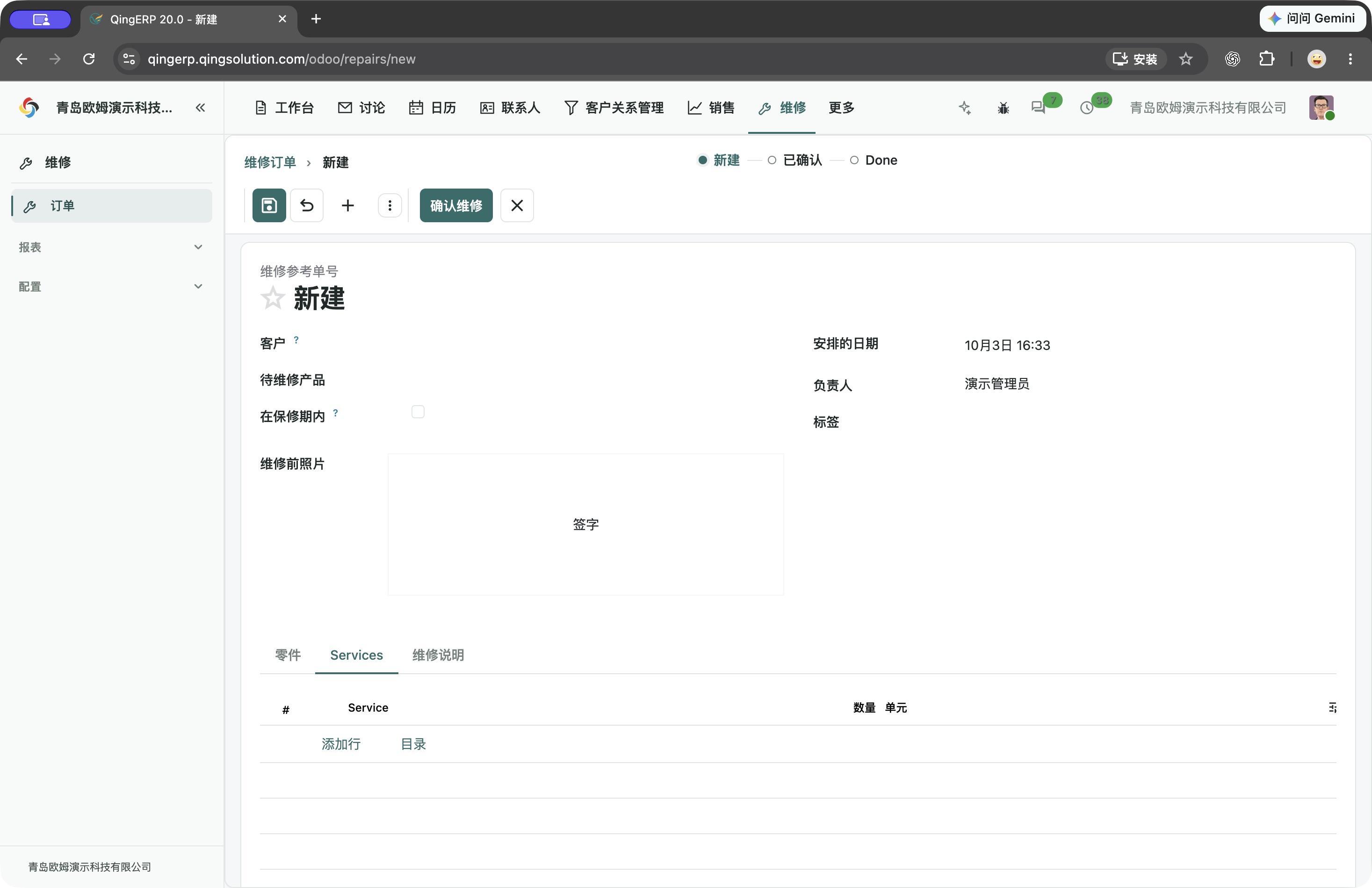Open the AI sparkle icon in the top bar
1372x888 pixels.
click(965, 108)
